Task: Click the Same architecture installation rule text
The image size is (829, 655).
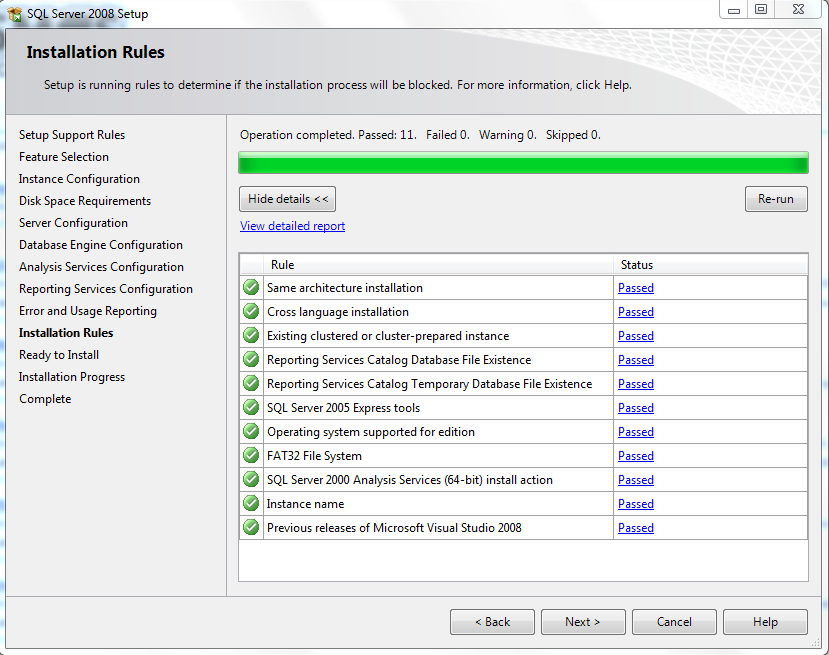Action: pyautogui.click(x=345, y=288)
